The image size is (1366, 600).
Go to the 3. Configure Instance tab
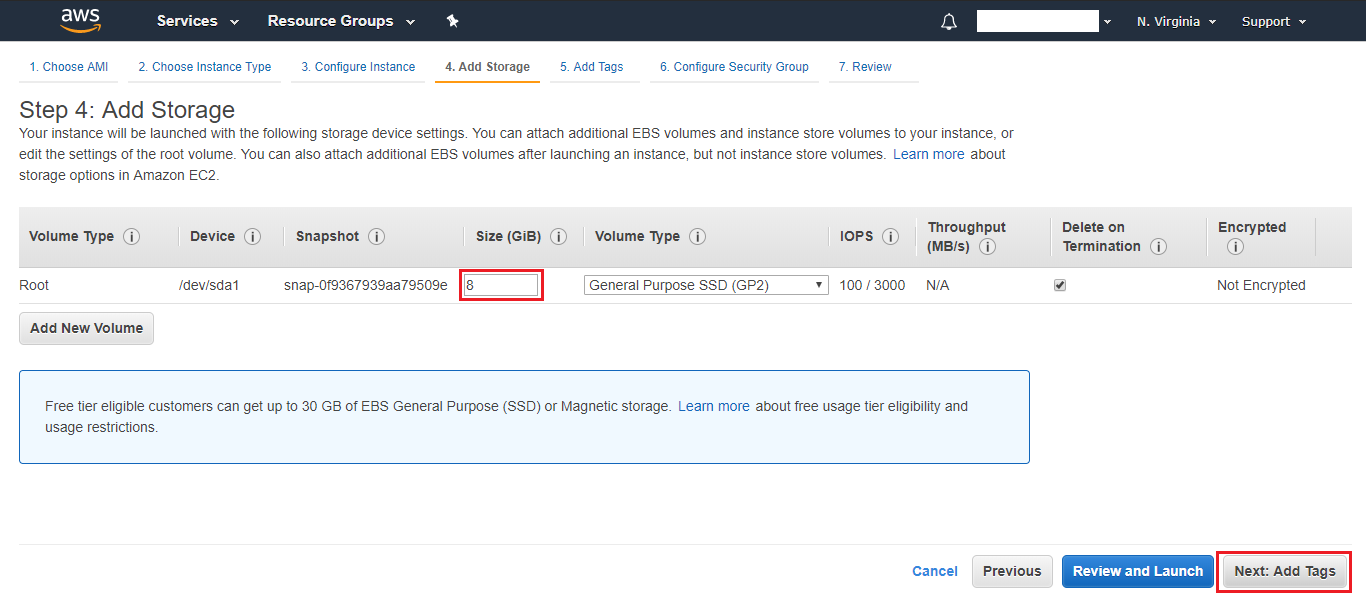click(x=358, y=67)
